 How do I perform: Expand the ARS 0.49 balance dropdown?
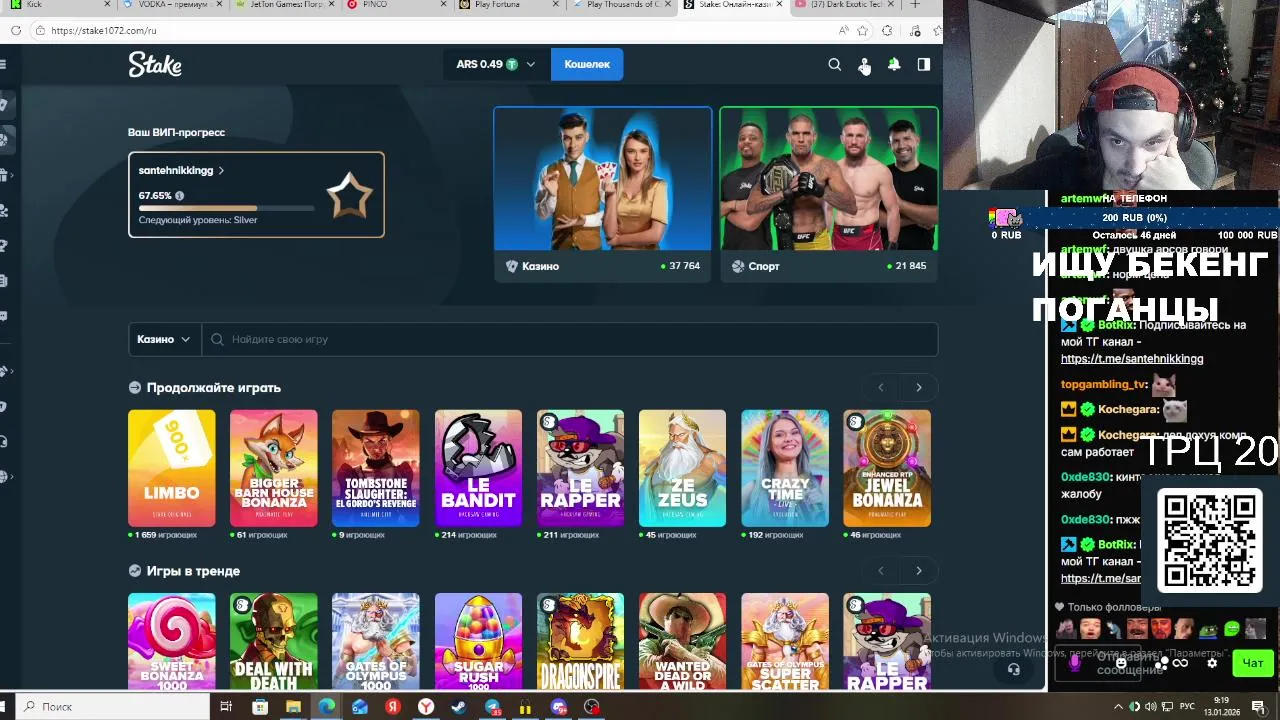click(x=495, y=64)
